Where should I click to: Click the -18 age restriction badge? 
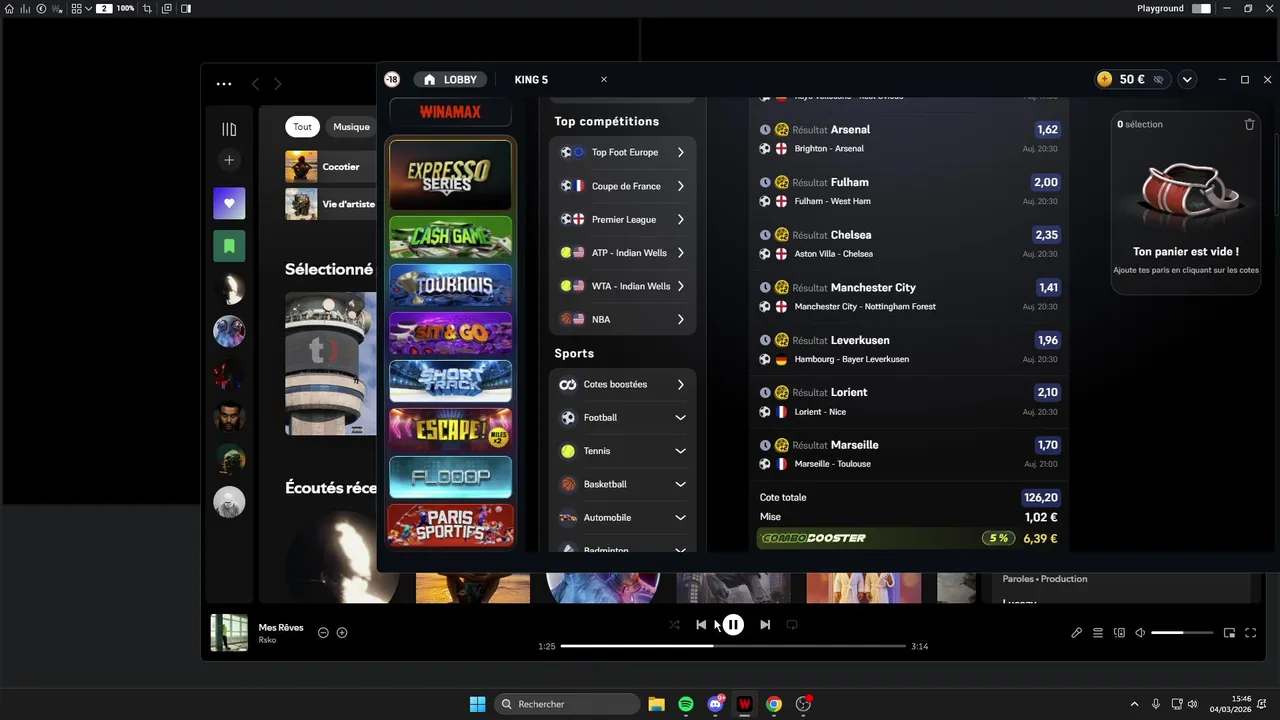coord(392,79)
